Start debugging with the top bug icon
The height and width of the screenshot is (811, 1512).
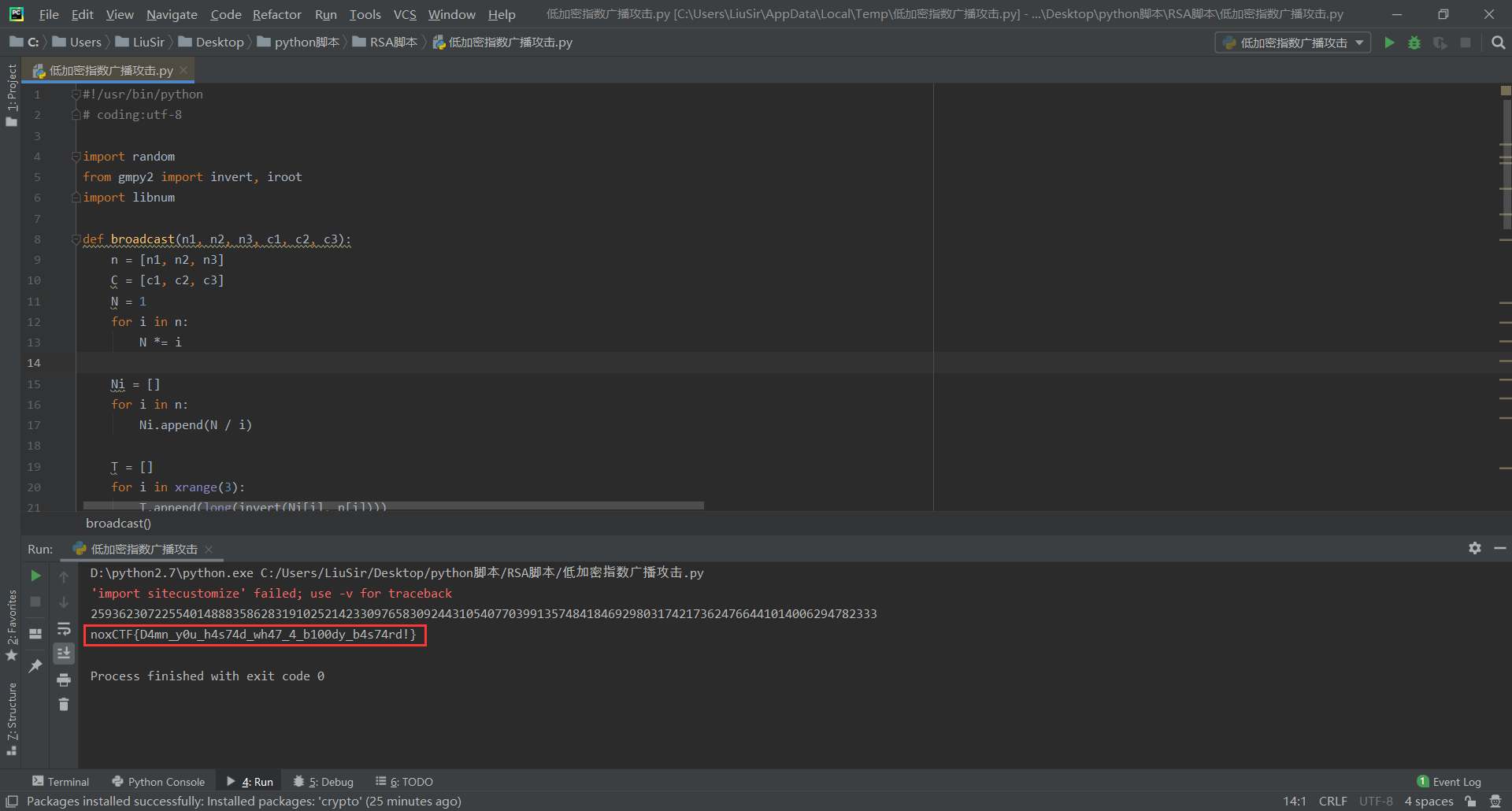tap(1414, 43)
